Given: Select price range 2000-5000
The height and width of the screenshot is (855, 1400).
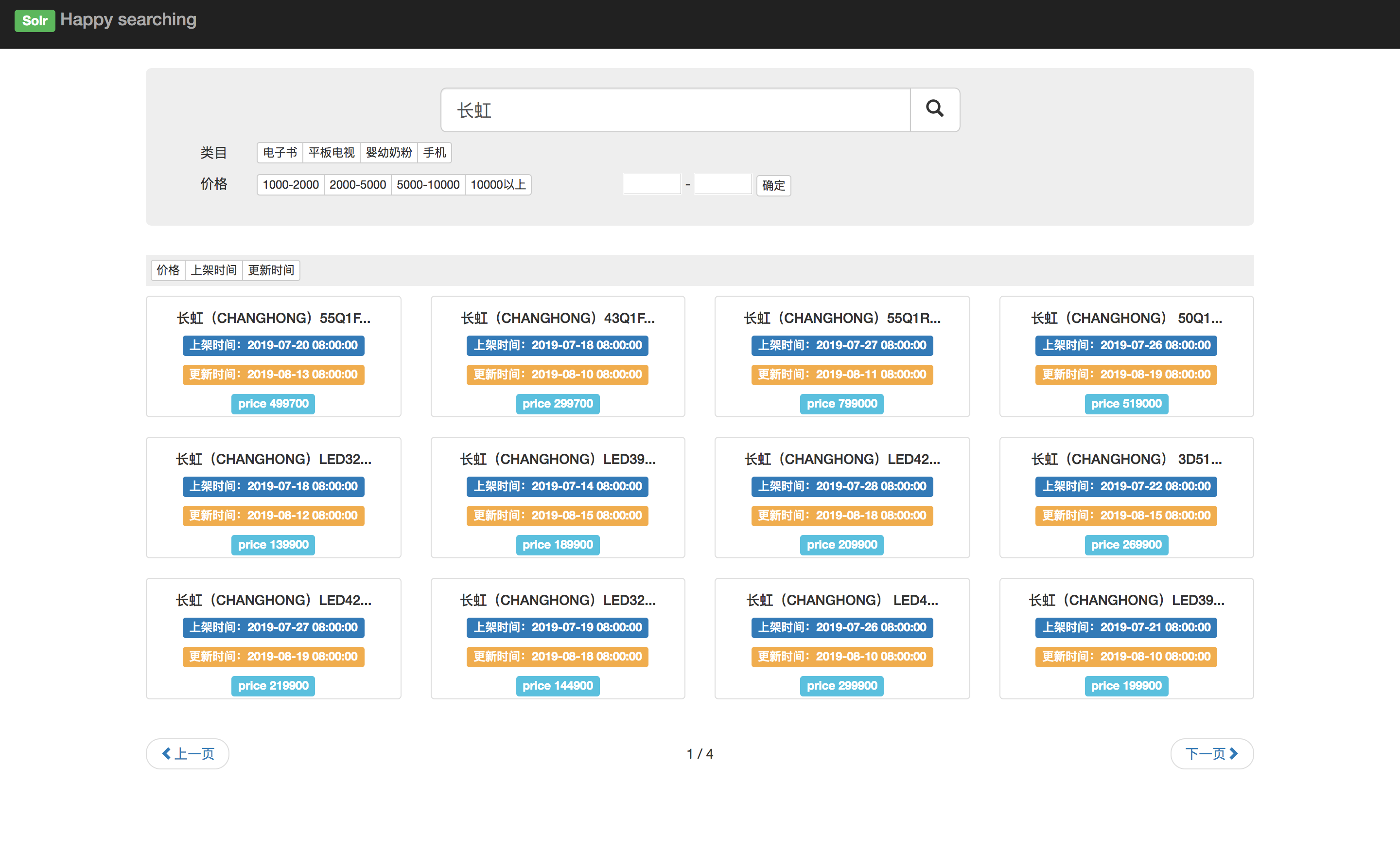Looking at the screenshot, I should click(x=357, y=185).
